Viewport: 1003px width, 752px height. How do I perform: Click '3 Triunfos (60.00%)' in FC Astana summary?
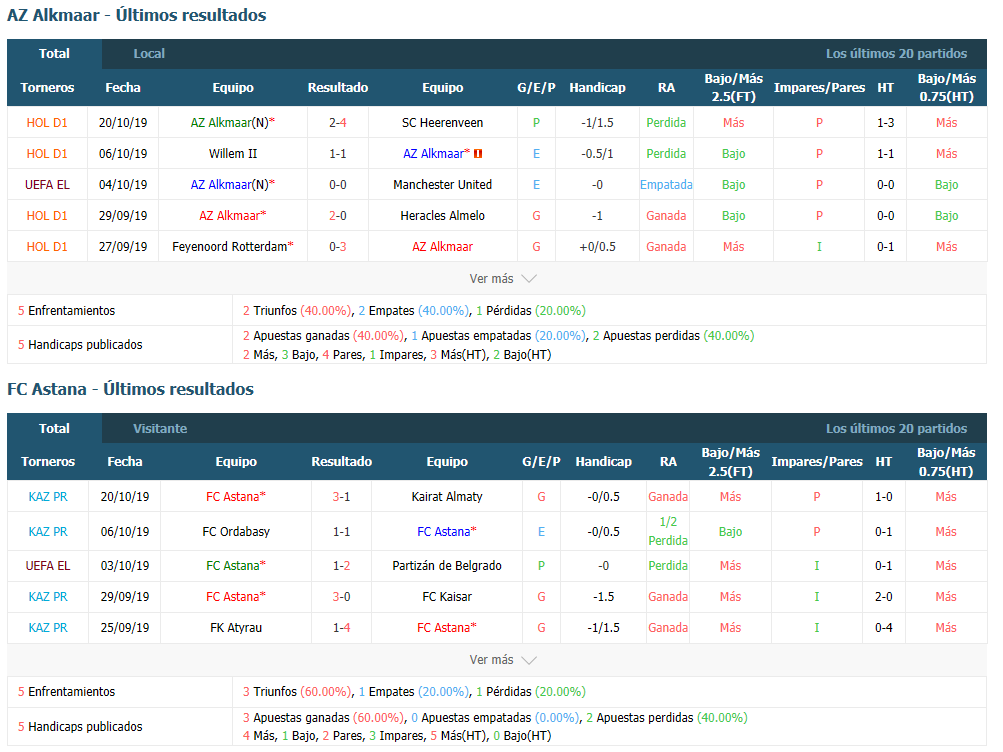pos(297,692)
